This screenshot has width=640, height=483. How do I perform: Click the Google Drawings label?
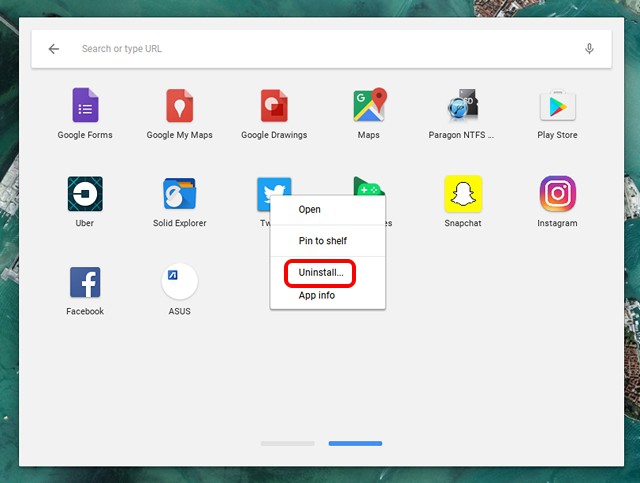point(274,135)
